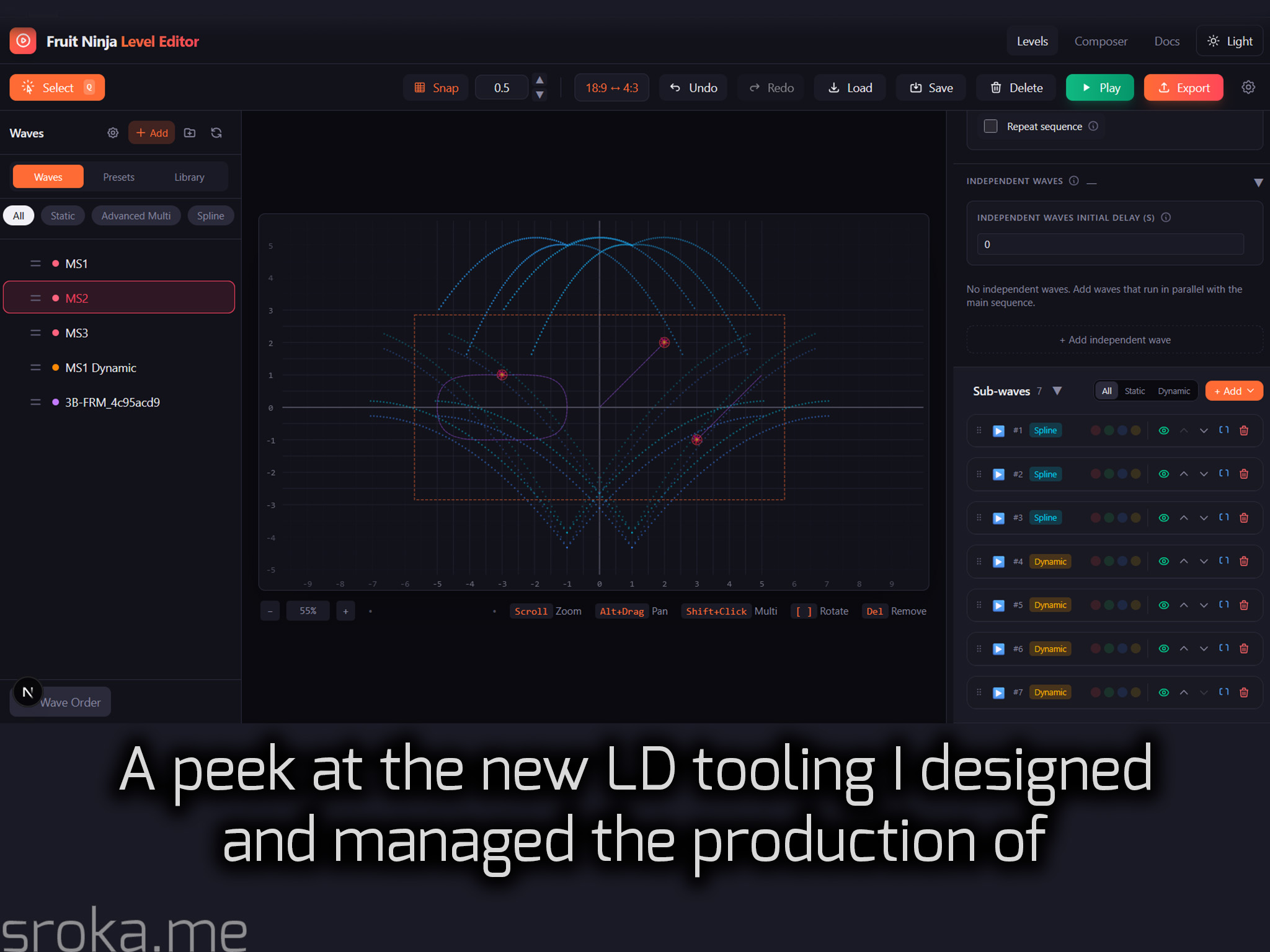
Task: Click bracket icon on sub-wave #7
Action: click(1224, 692)
